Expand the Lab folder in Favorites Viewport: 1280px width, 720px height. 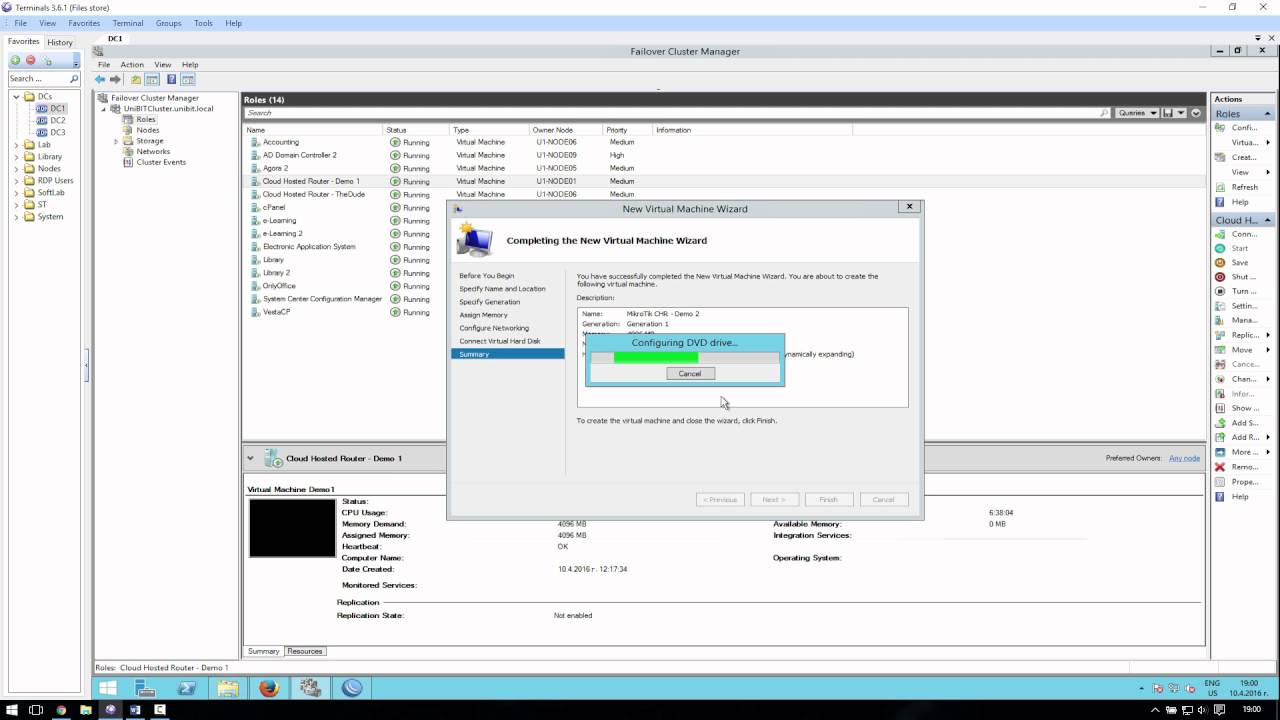coord(16,145)
